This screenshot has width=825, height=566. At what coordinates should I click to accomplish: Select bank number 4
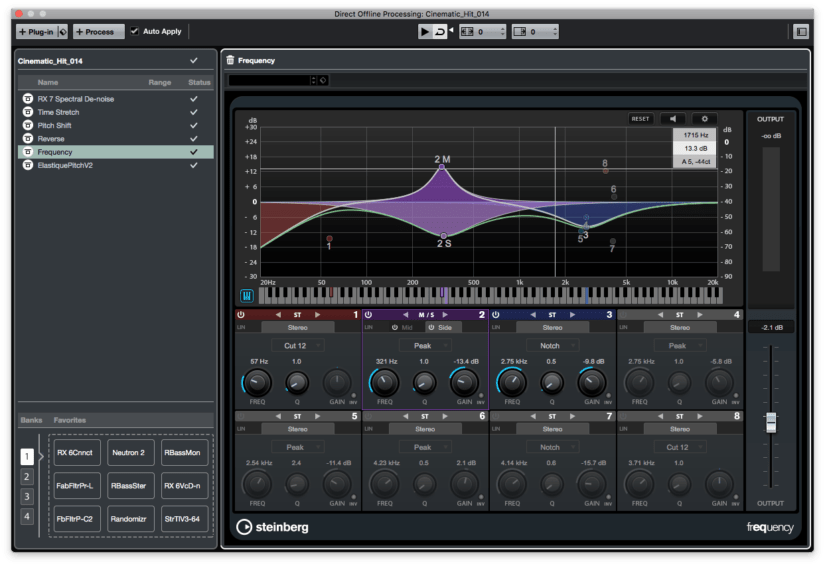coord(27,516)
